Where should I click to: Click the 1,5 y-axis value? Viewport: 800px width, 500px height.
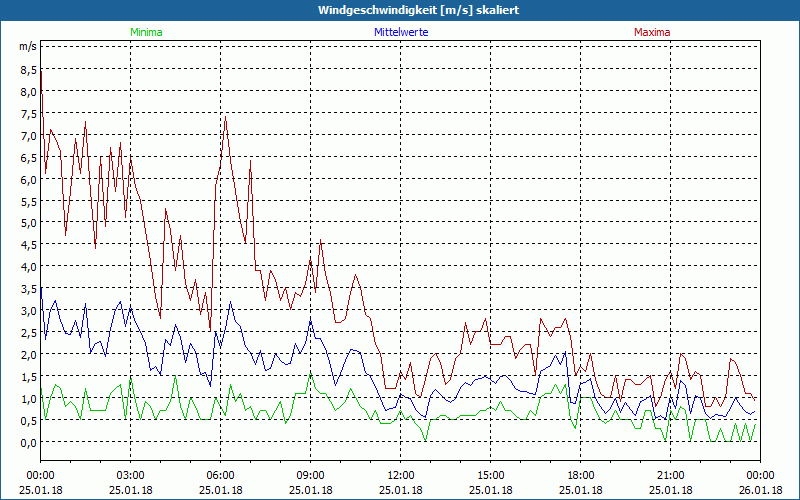29,377
